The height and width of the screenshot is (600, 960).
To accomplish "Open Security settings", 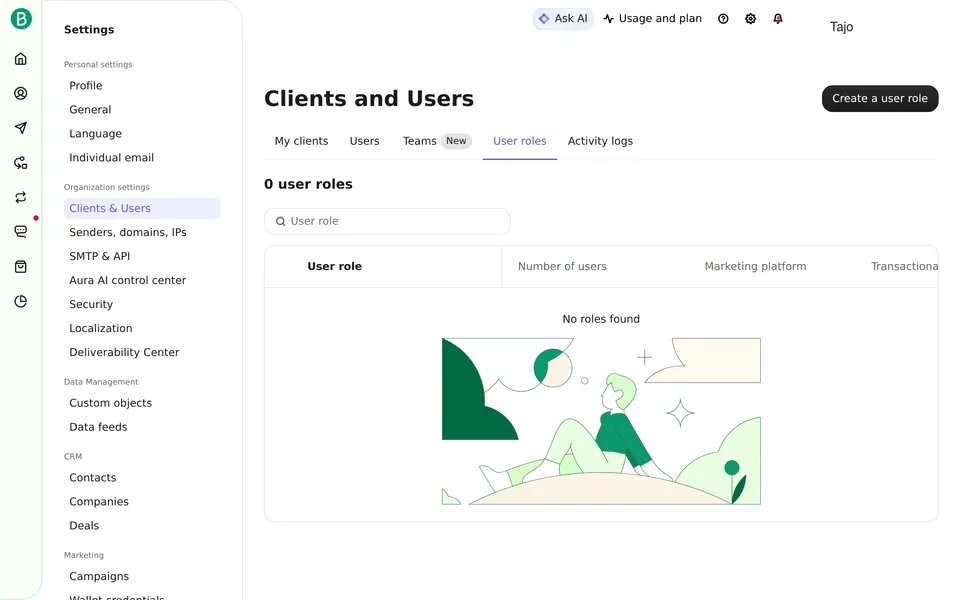I will [91, 304].
